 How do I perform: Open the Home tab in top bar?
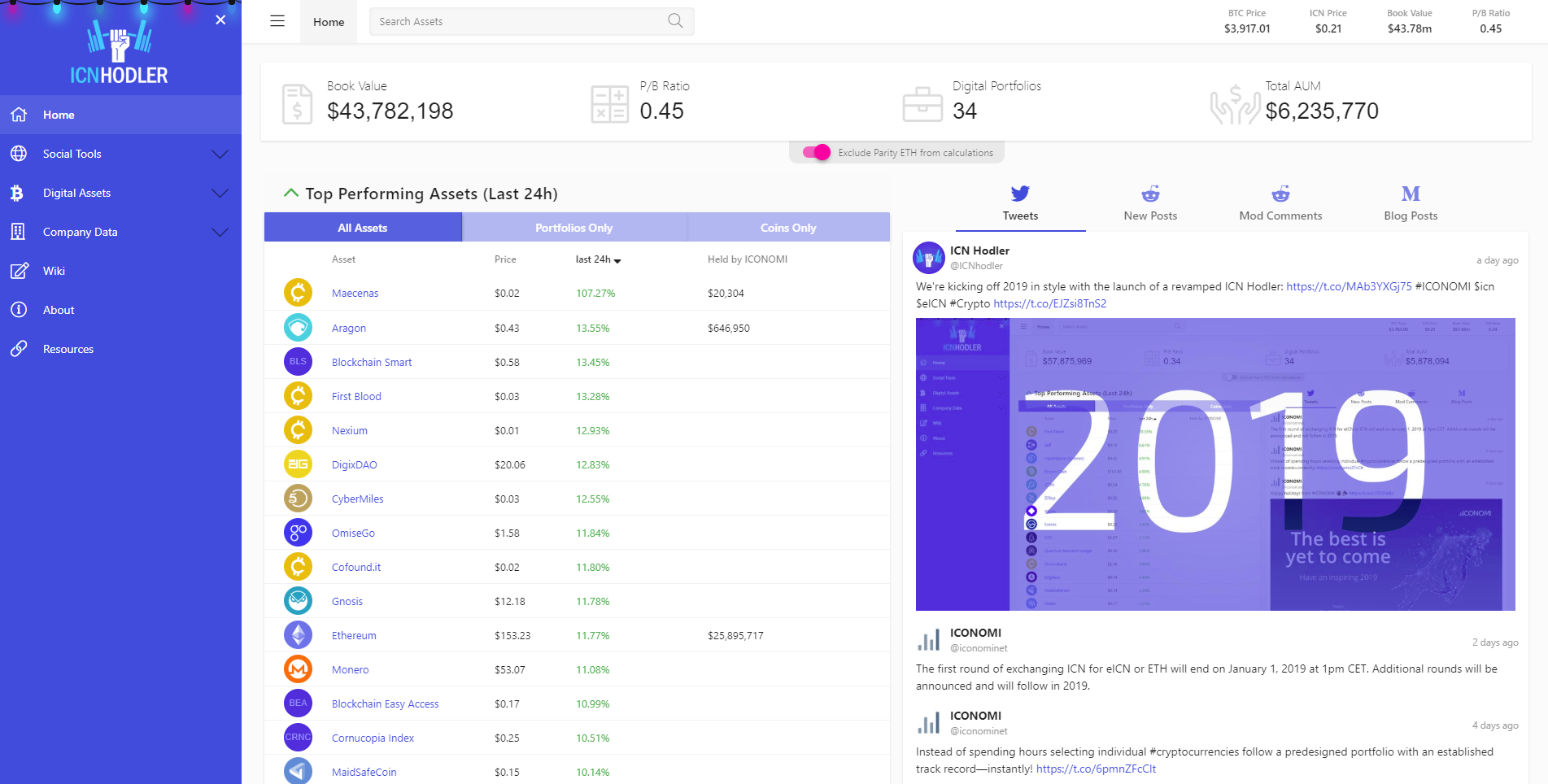pyautogui.click(x=329, y=22)
